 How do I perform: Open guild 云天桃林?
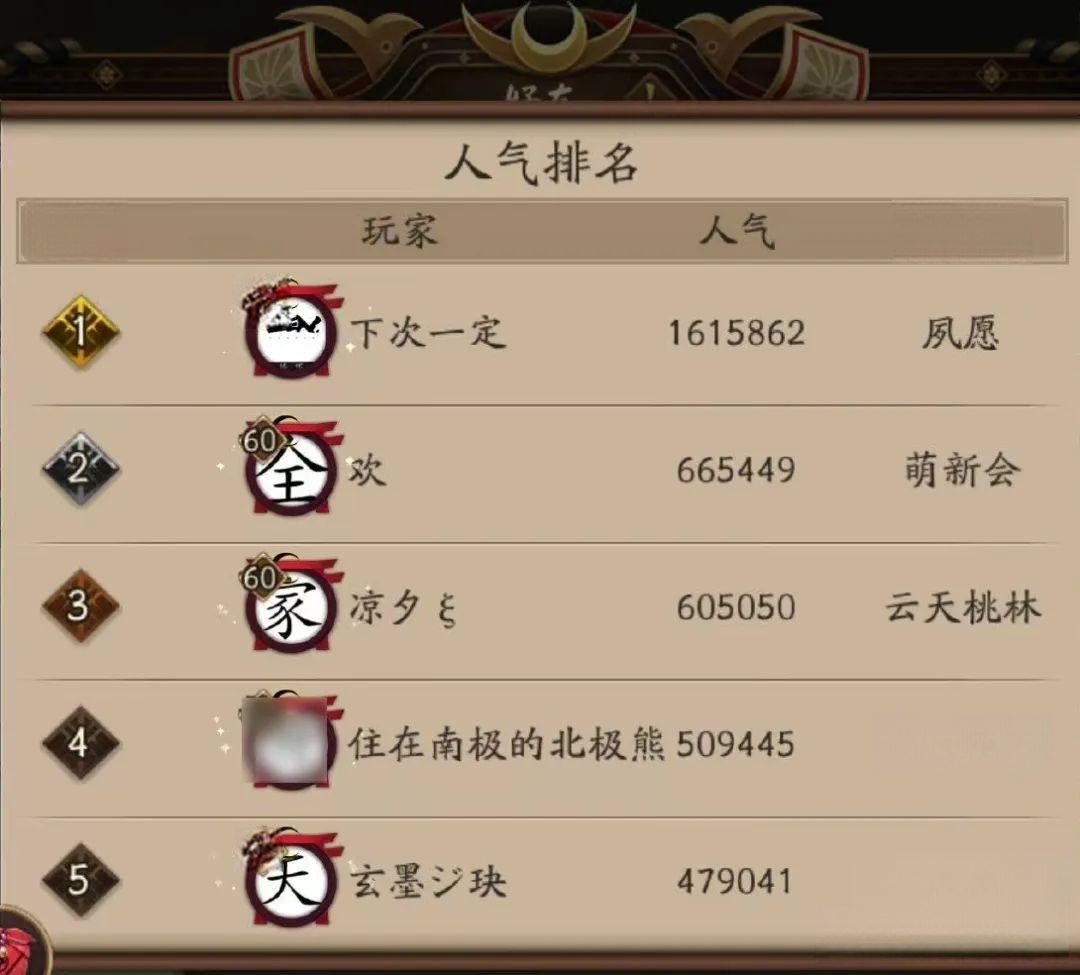[963, 607]
